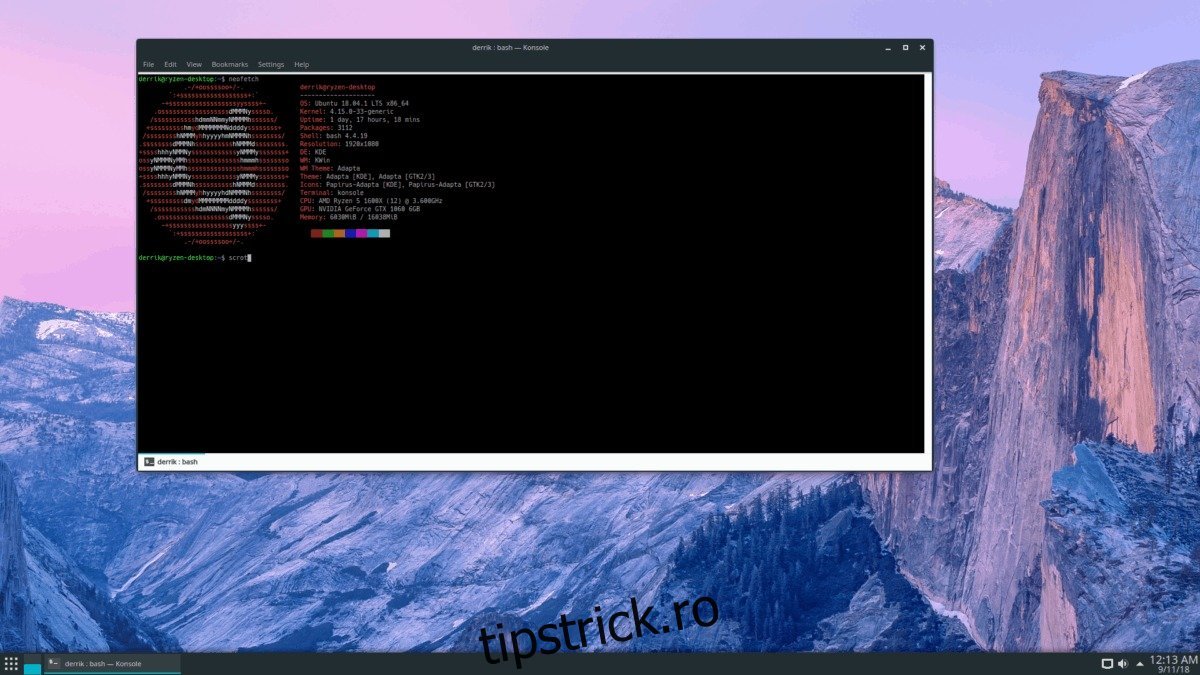Click the Konsole icon in the taskbar entry
The image size is (1200, 675).
point(51,663)
